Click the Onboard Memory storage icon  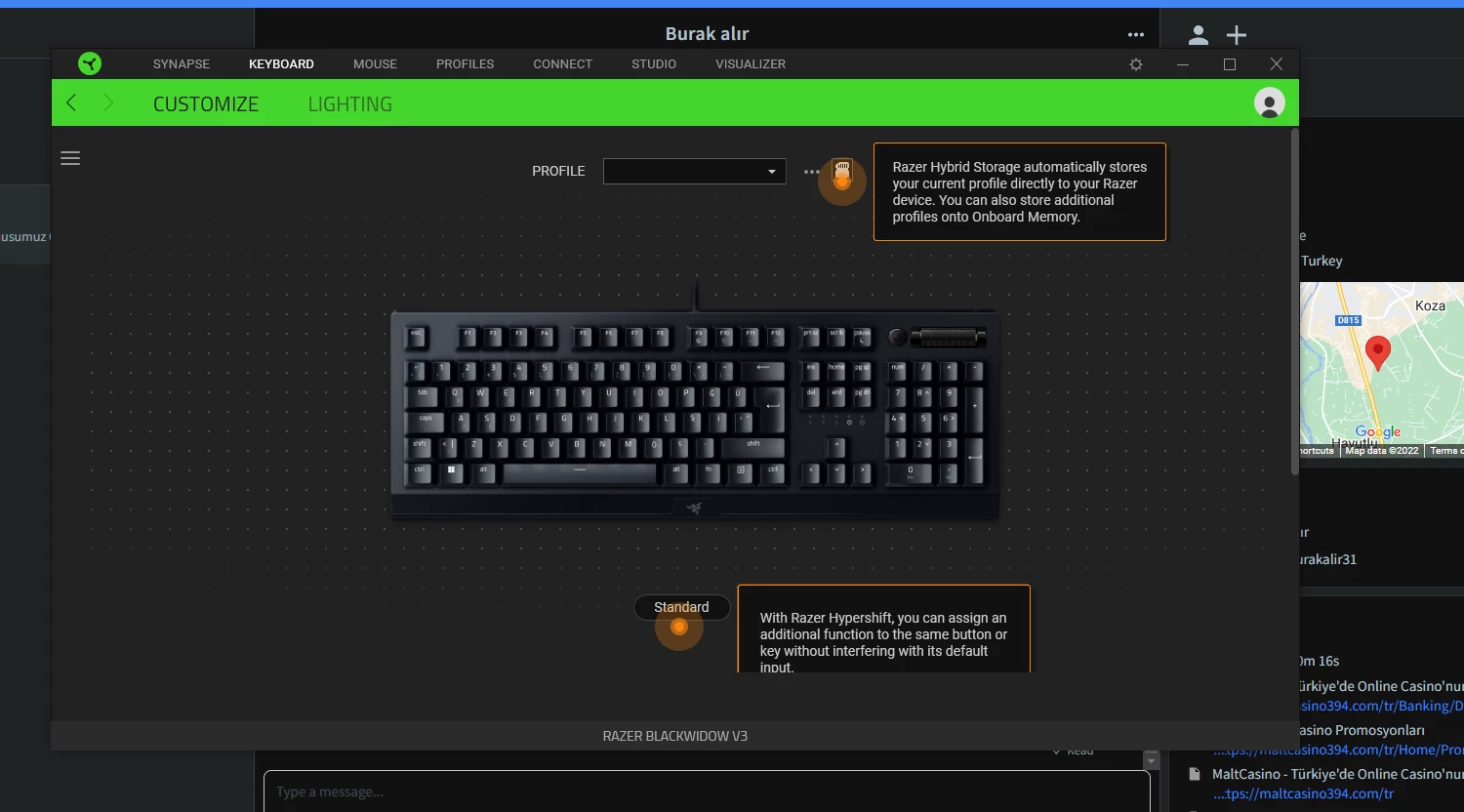842,174
